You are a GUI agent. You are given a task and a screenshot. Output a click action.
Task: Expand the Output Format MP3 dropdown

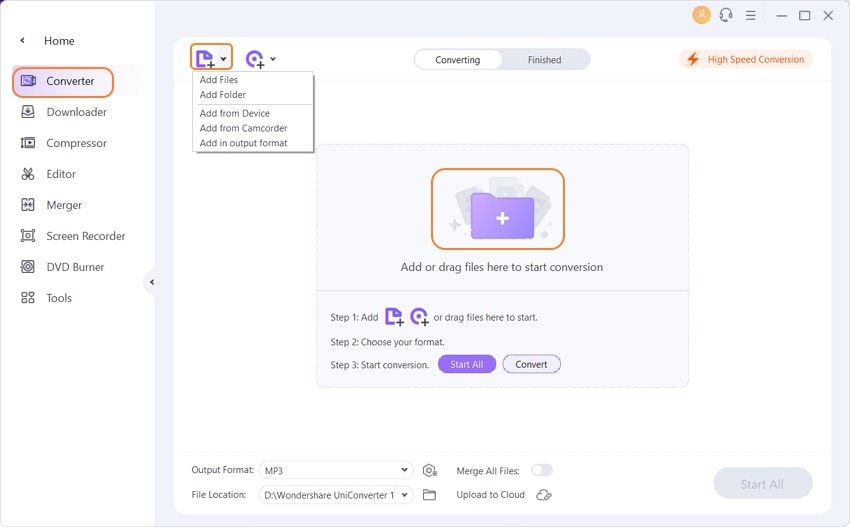404,470
